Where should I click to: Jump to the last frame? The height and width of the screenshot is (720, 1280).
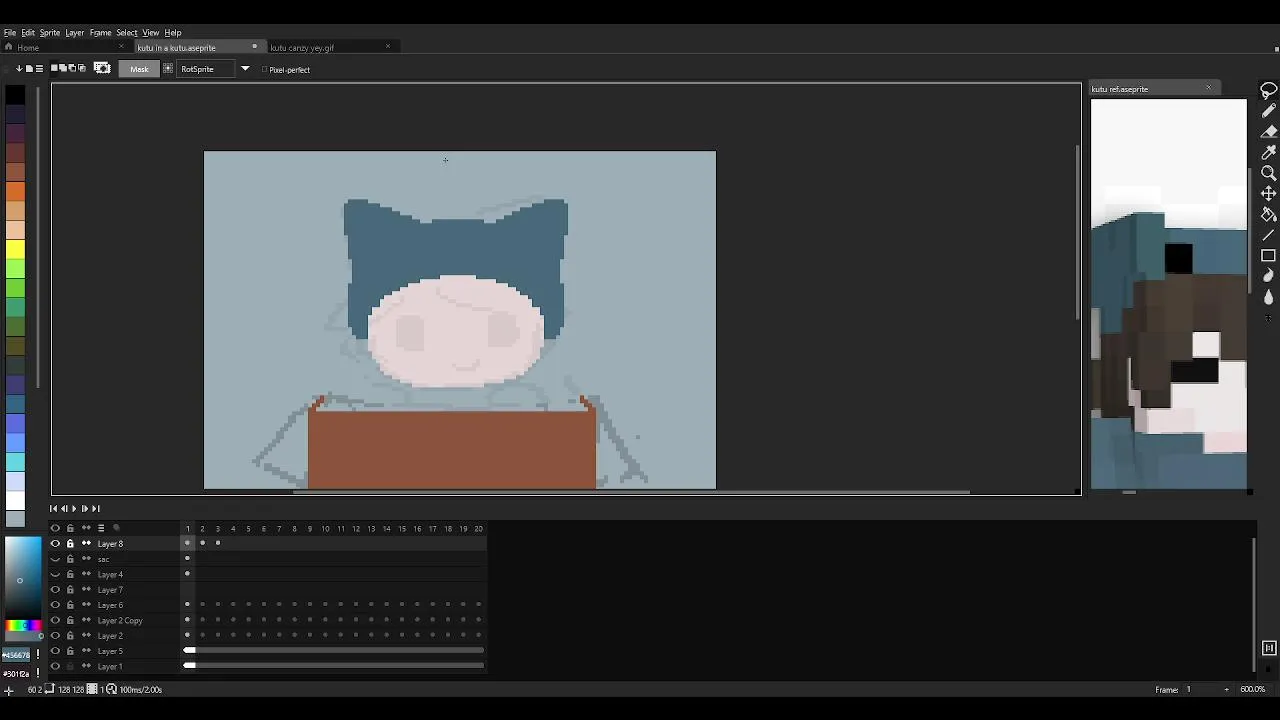(x=96, y=509)
